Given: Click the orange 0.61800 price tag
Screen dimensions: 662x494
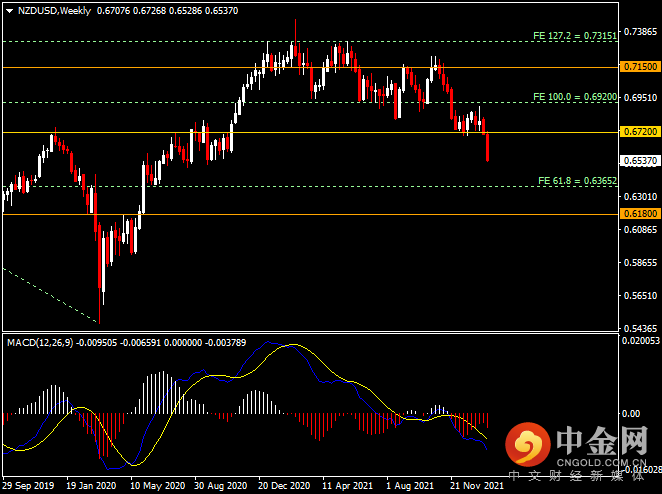Looking at the screenshot, I should (x=638, y=214).
